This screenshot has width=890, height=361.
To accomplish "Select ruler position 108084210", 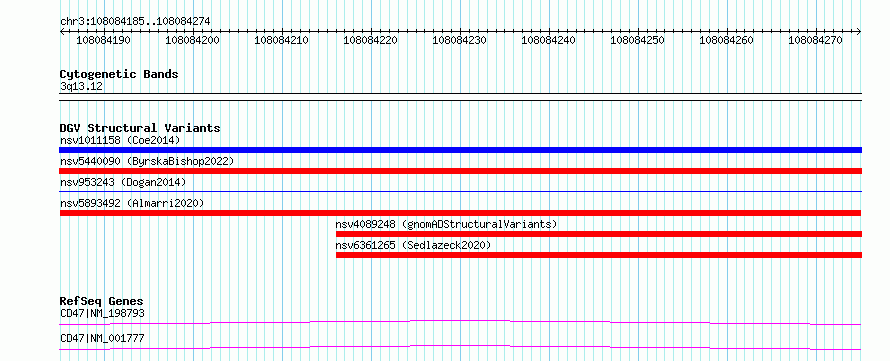I will [282, 40].
